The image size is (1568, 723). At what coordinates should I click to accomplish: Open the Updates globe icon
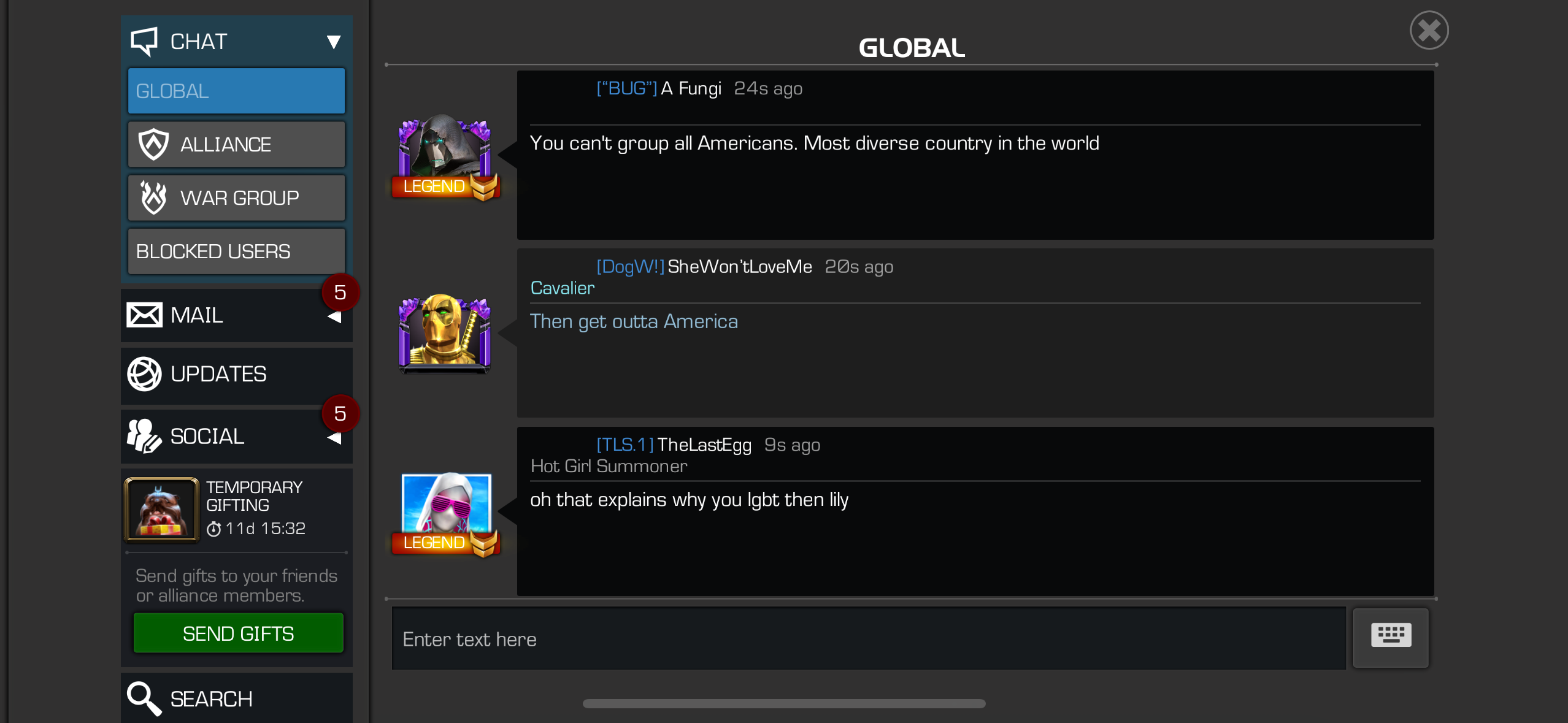coord(144,374)
